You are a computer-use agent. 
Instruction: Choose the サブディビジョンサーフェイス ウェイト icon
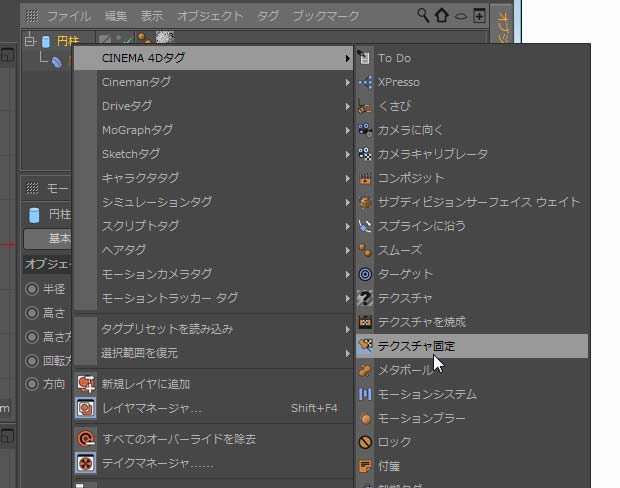(x=365, y=202)
